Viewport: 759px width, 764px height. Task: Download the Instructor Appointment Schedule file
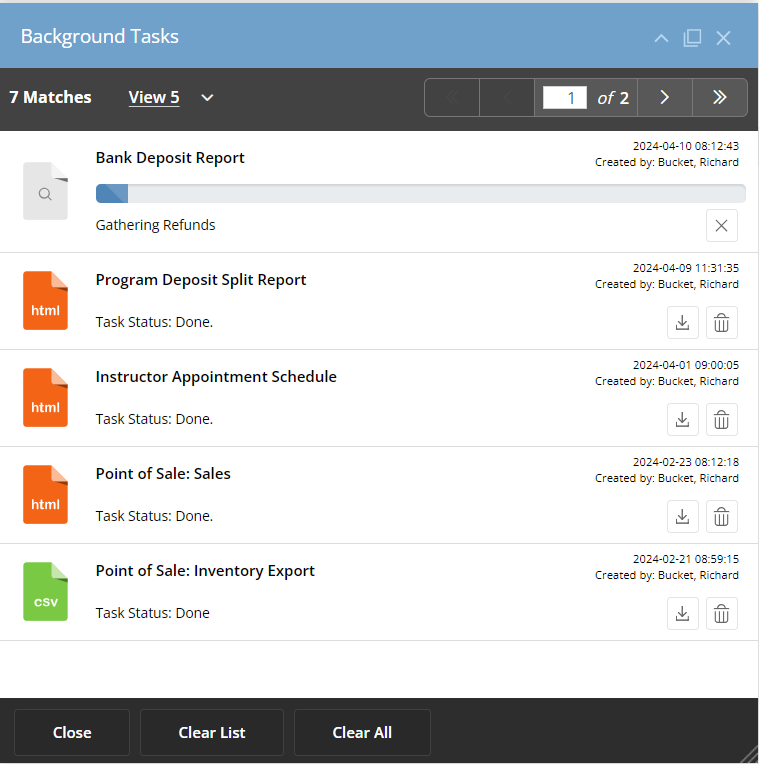[682, 420]
